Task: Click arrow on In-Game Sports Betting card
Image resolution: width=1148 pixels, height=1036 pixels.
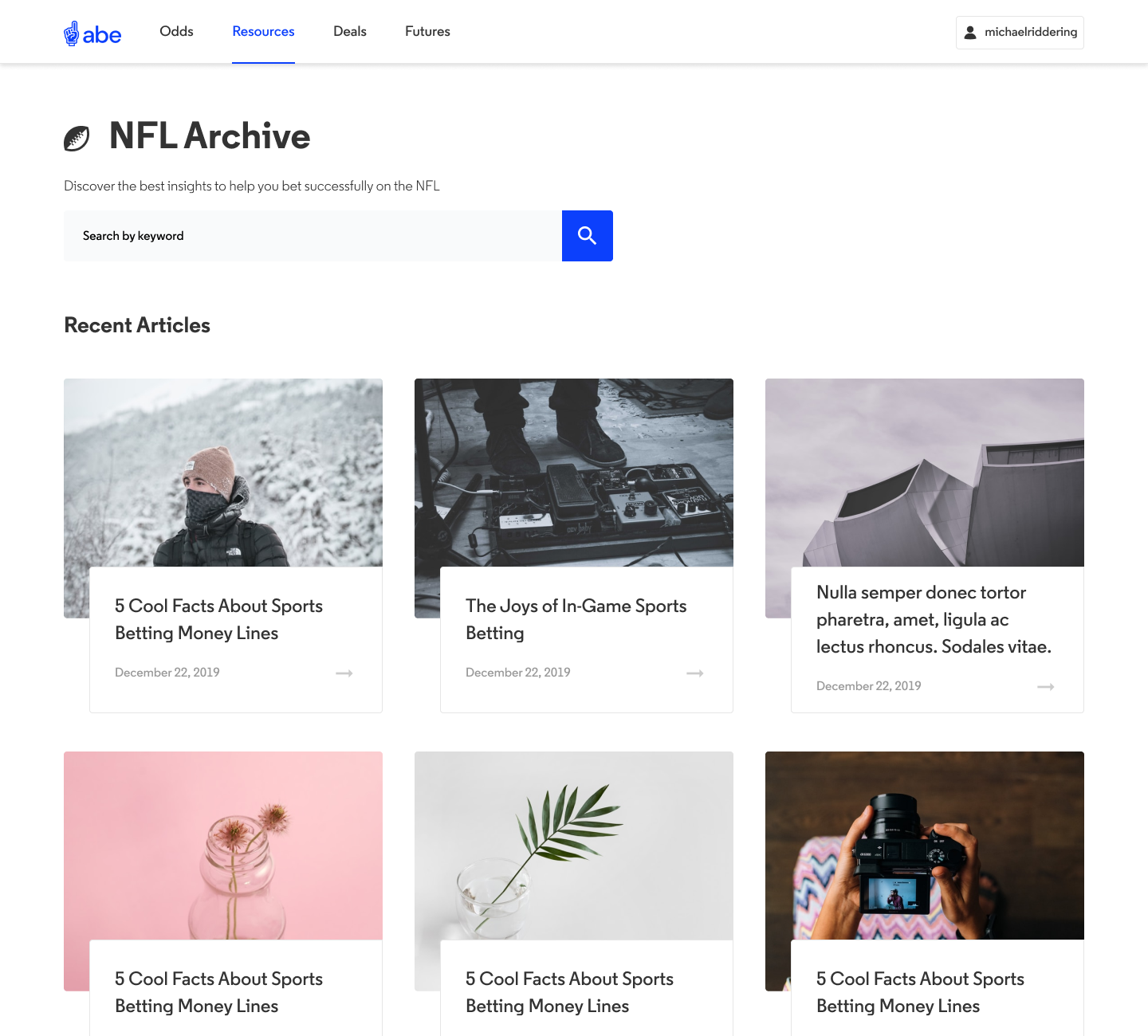Action: coord(695,673)
